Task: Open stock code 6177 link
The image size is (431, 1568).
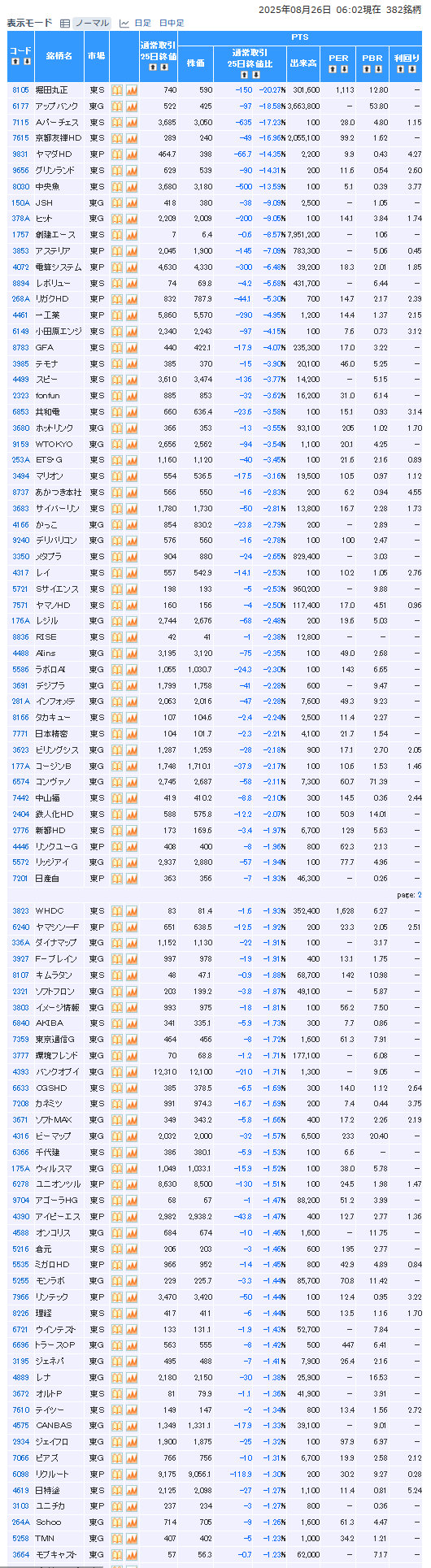Action: (x=20, y=106)
